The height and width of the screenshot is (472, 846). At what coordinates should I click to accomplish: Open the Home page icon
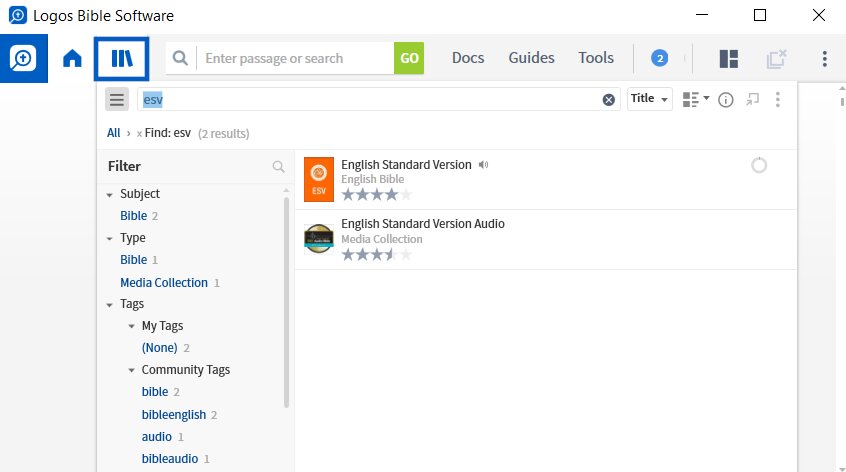coord(72,58)
